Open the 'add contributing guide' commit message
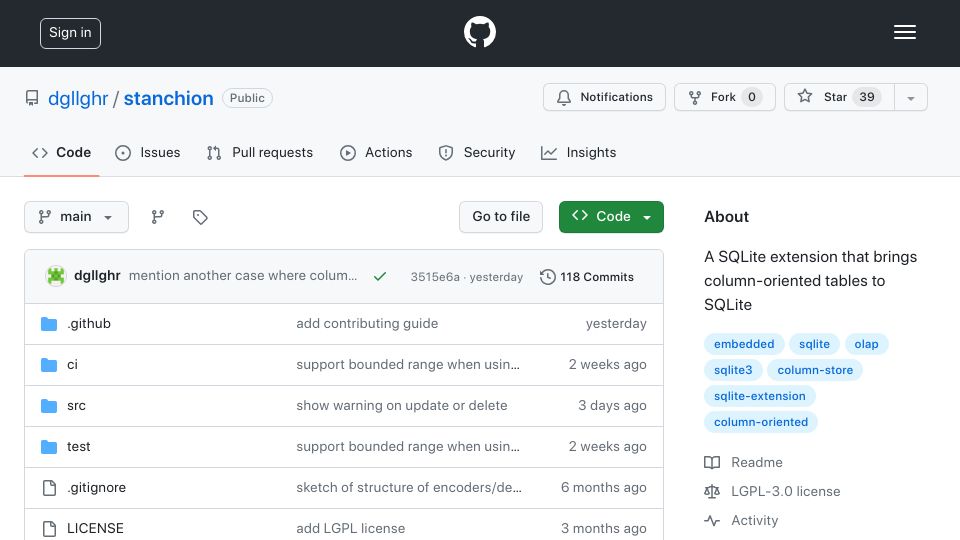Image resolution: width=960 pixels, height=540 pixels. click(x=367, y=323)
